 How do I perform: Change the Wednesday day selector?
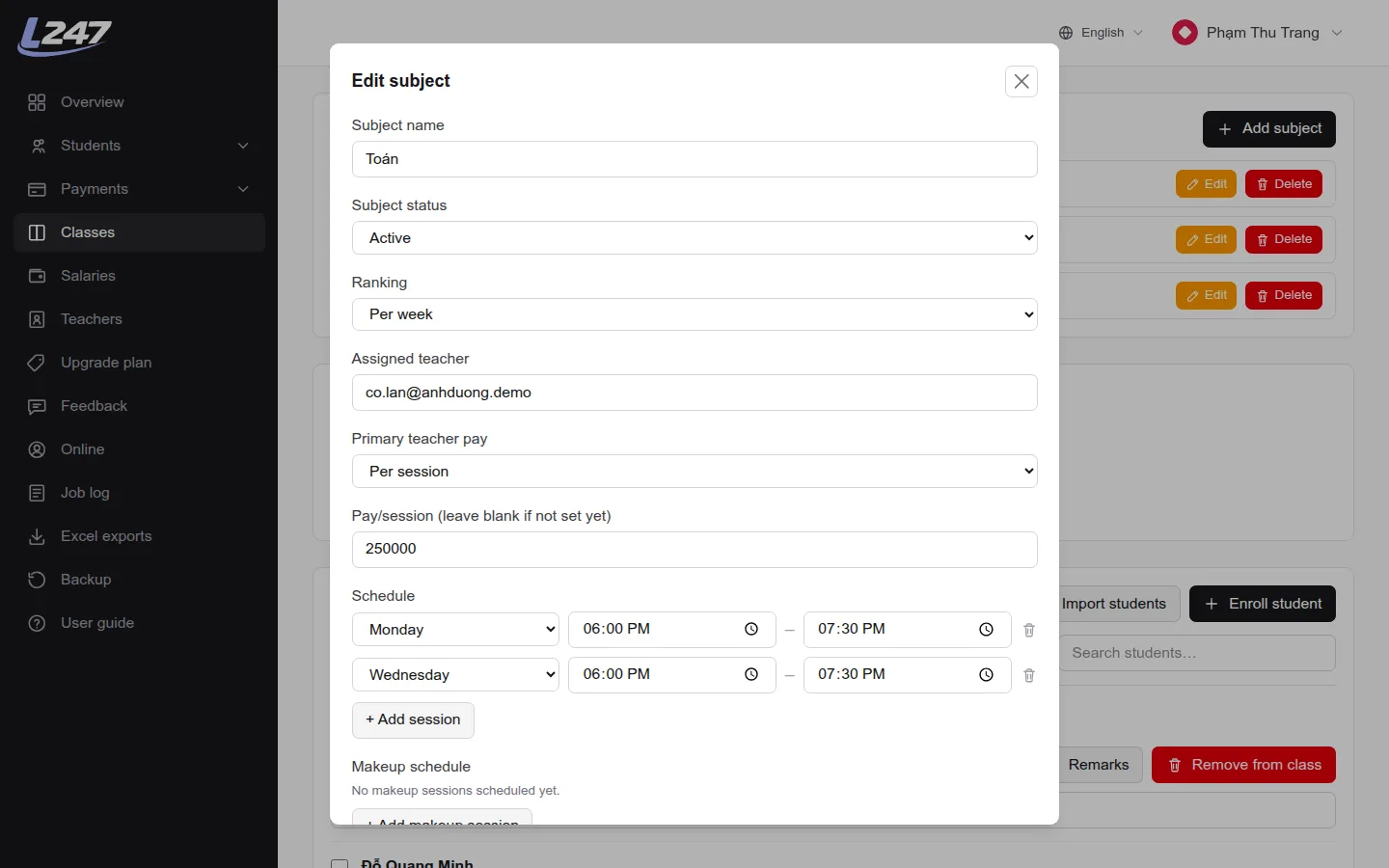pos(455,675)
